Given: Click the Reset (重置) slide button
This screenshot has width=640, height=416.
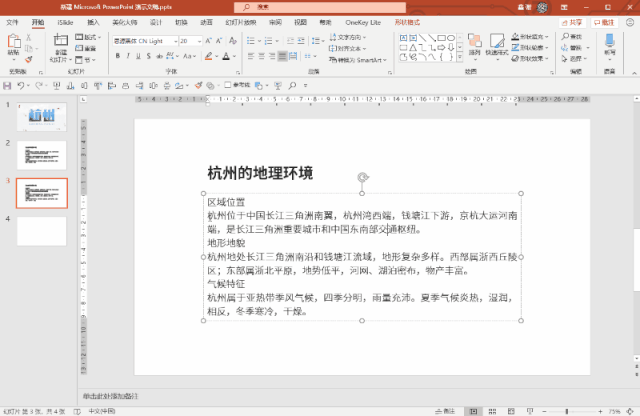Looking at the screenshot, I should coord(85,48).
